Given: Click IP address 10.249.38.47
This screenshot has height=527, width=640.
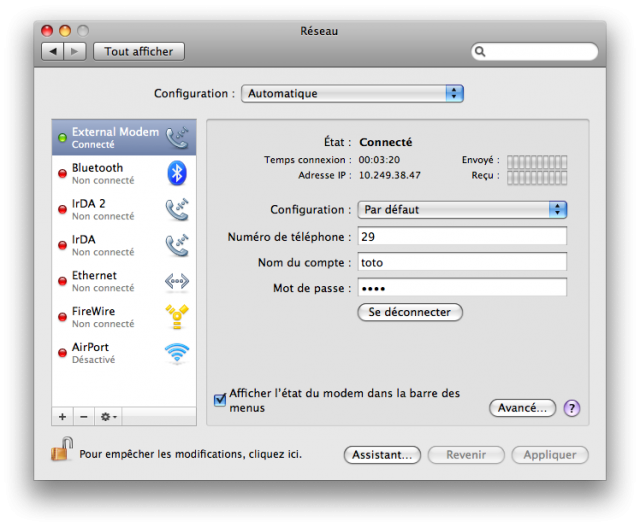Looking at the screenshot, I should (389, 176).
